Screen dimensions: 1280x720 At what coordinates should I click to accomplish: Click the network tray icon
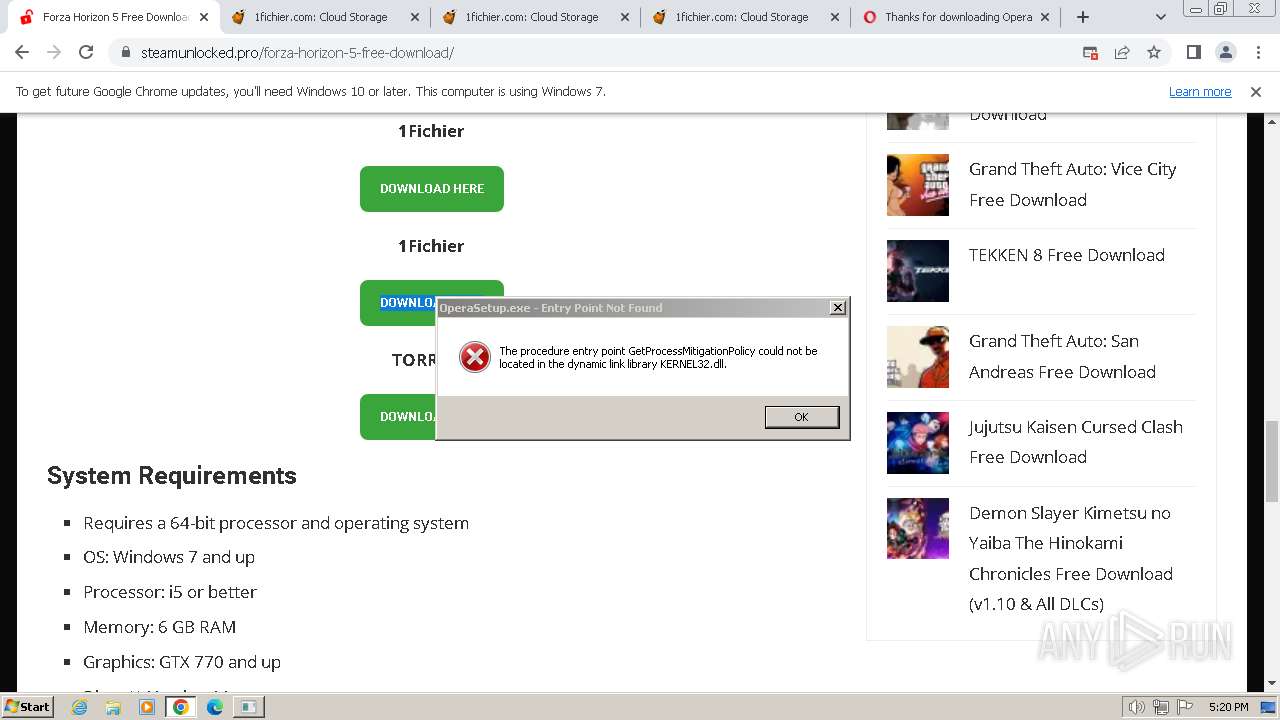point(1161,707)
